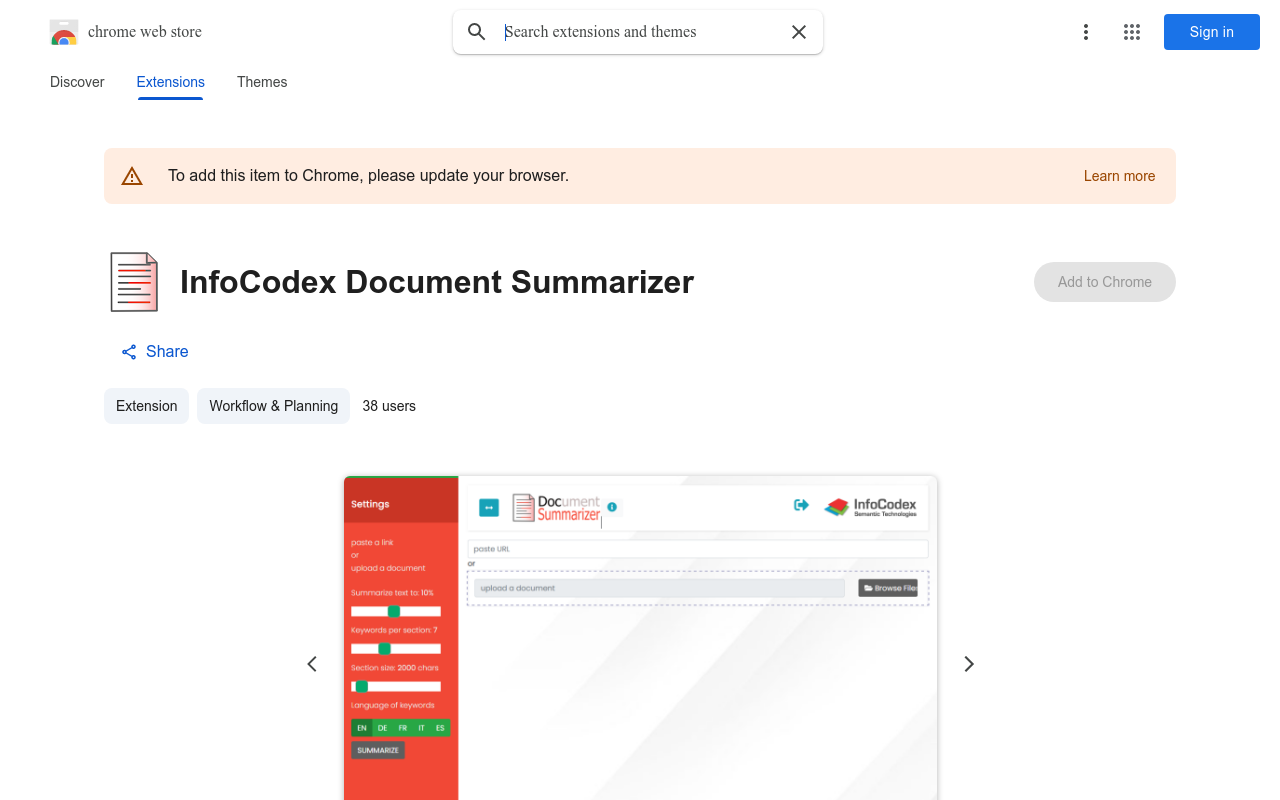Focus the Search extensions and themes field
The height and width of the screenshot is (800, 1280).
640,32
